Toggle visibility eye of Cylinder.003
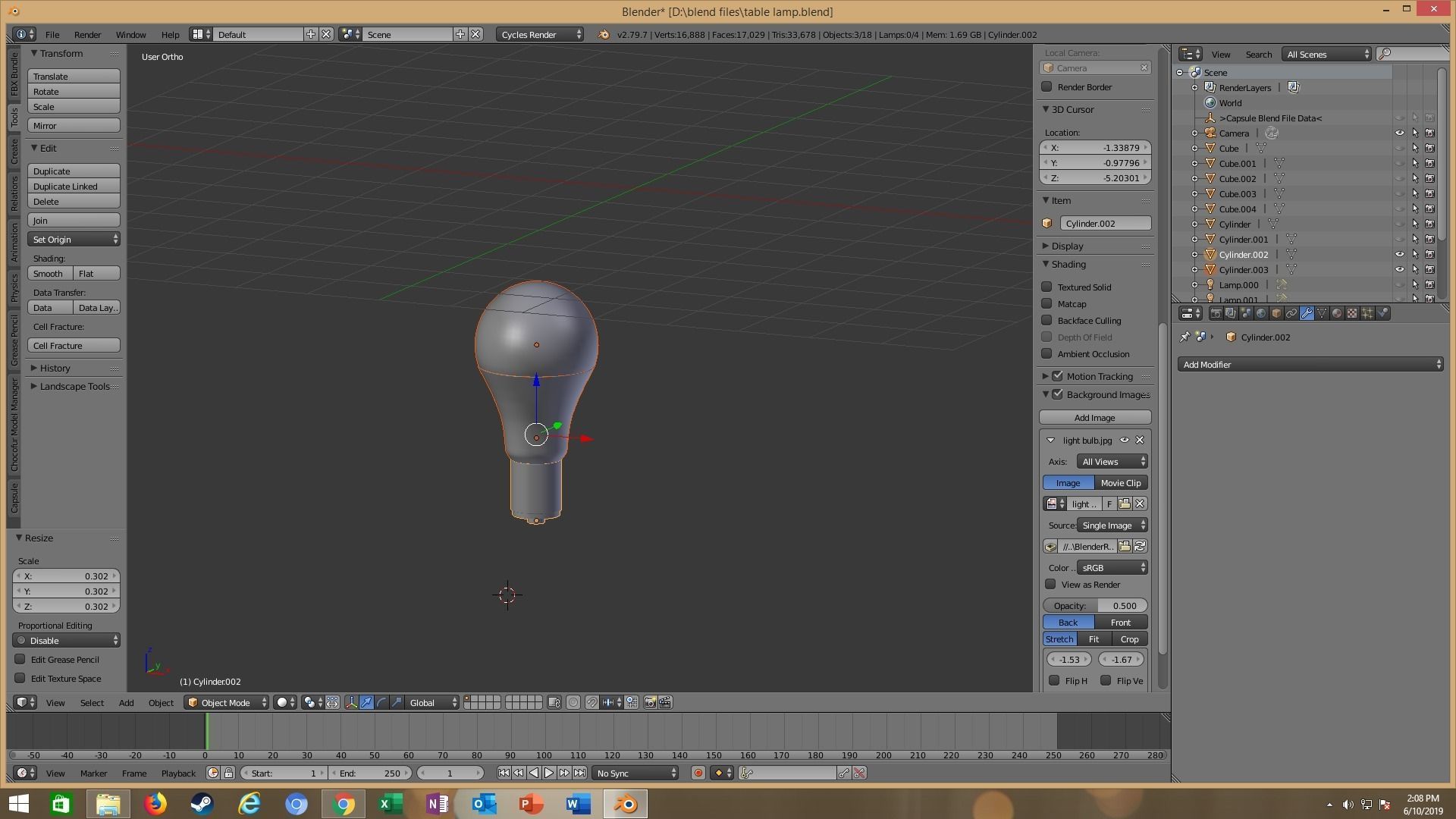 (1400, 270)
